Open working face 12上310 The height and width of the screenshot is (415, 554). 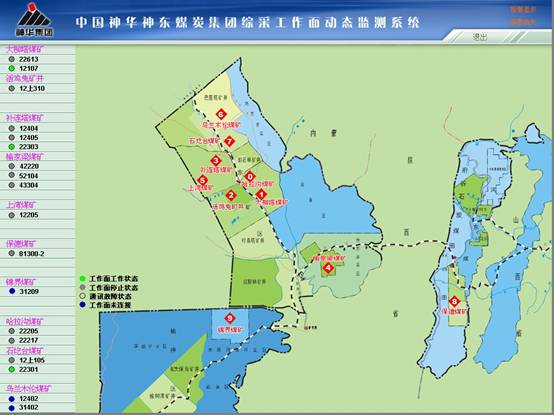[26, 88]
